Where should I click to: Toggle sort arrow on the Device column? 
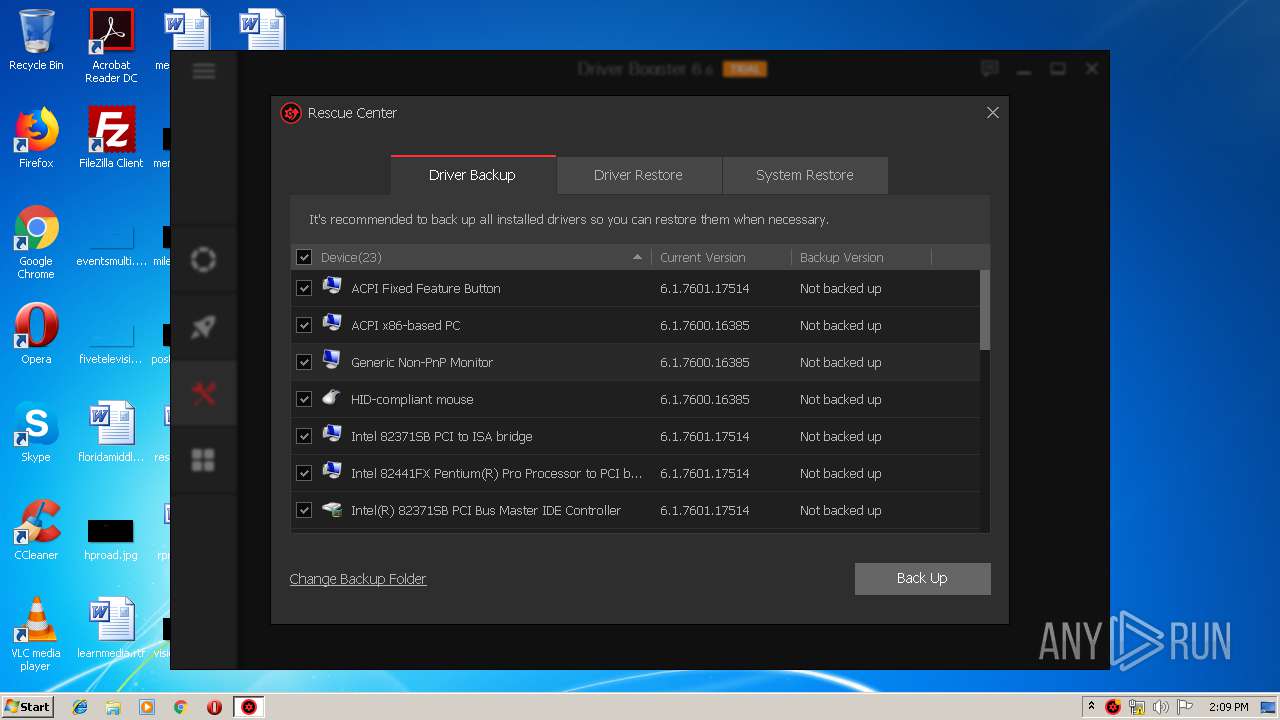point(637,257)
